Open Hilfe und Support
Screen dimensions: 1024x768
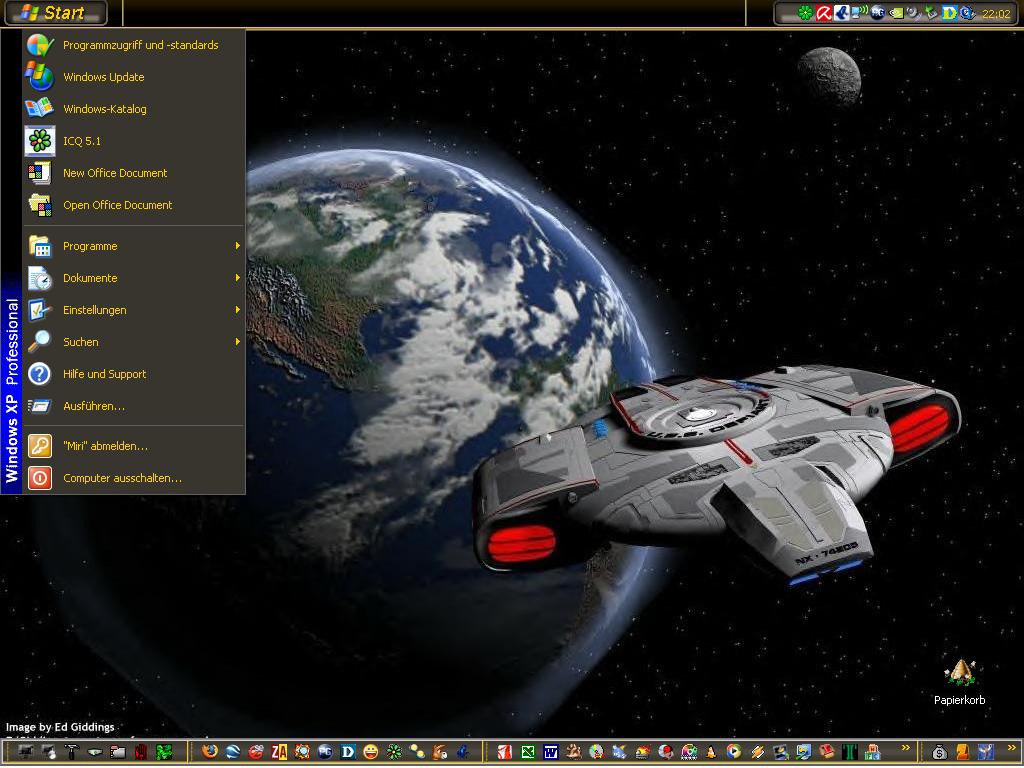tap(104, 374)
